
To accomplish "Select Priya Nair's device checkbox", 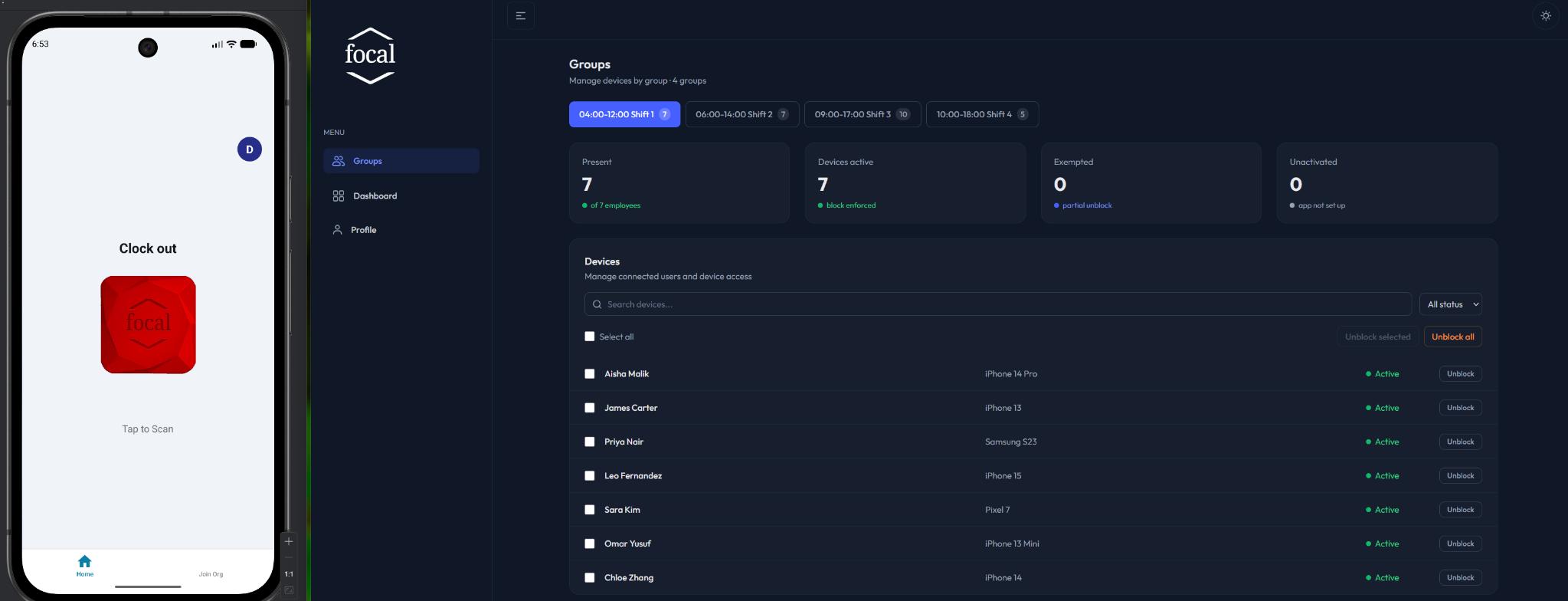I will click(x=590, y=442).
